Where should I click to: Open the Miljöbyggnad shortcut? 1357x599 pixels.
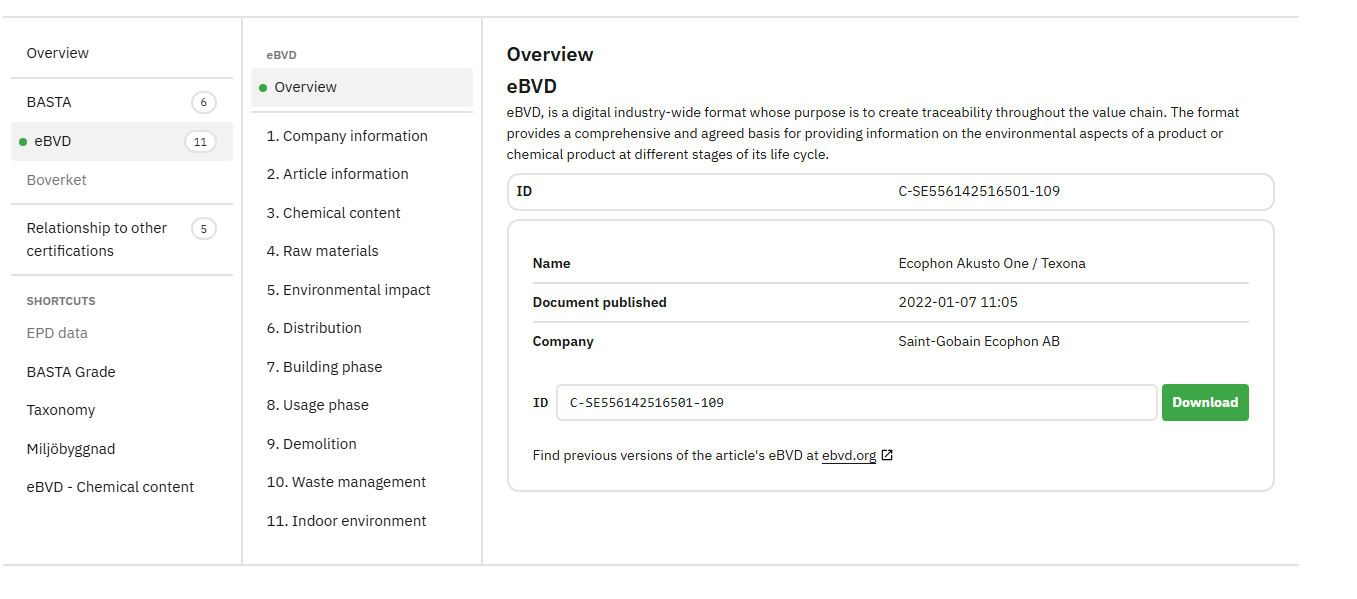[x=71, y=449]
